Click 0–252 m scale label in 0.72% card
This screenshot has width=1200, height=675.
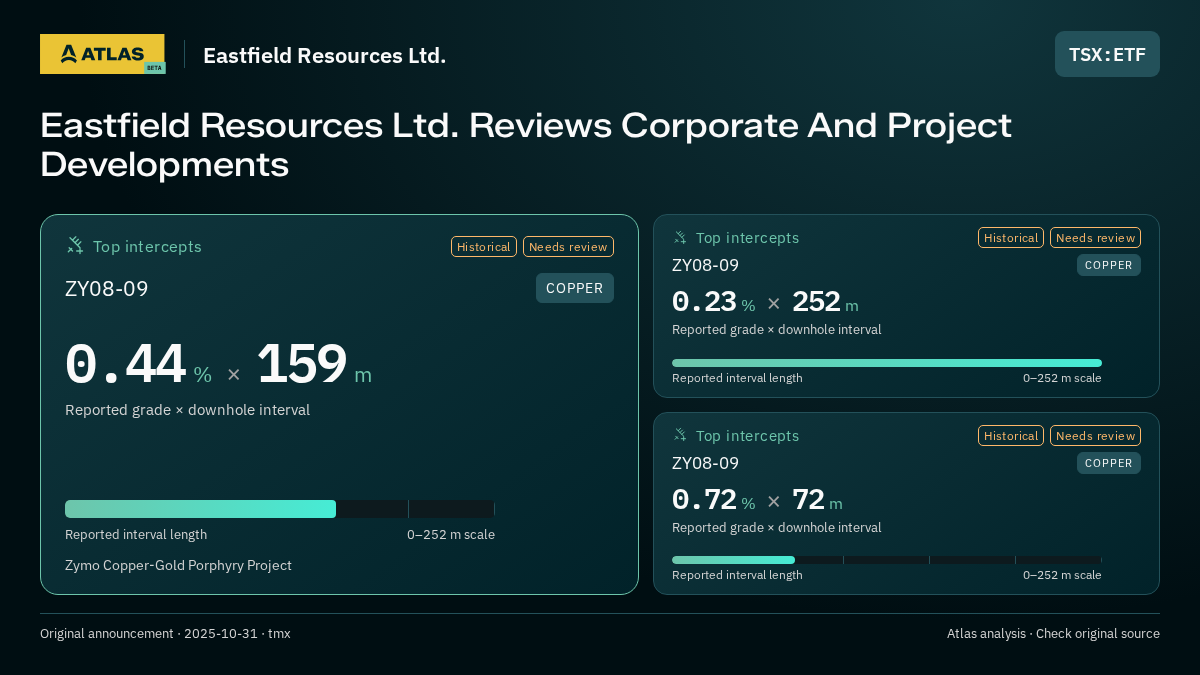(1062, 575)
